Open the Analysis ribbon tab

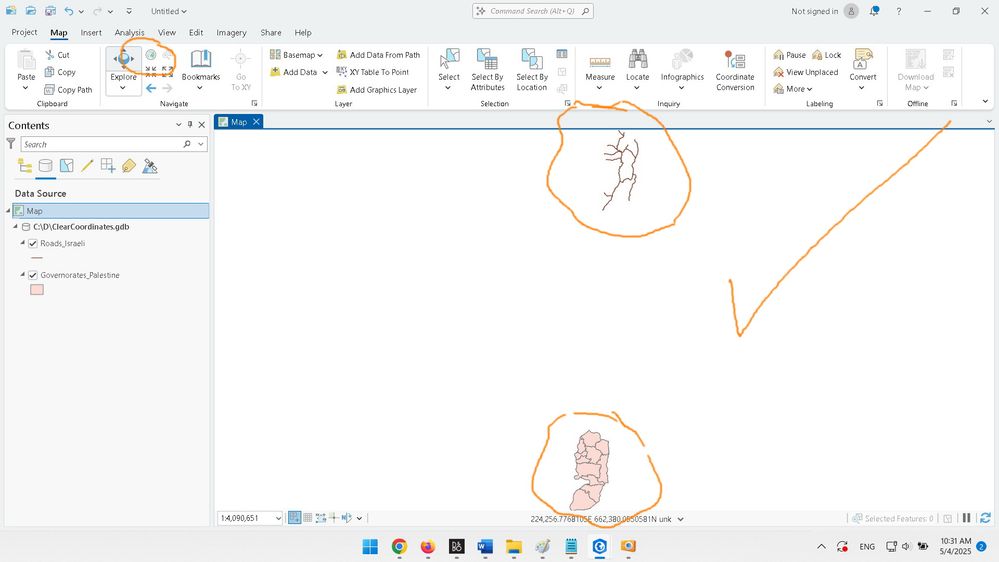pyautogui.click(x=129, y=32)
